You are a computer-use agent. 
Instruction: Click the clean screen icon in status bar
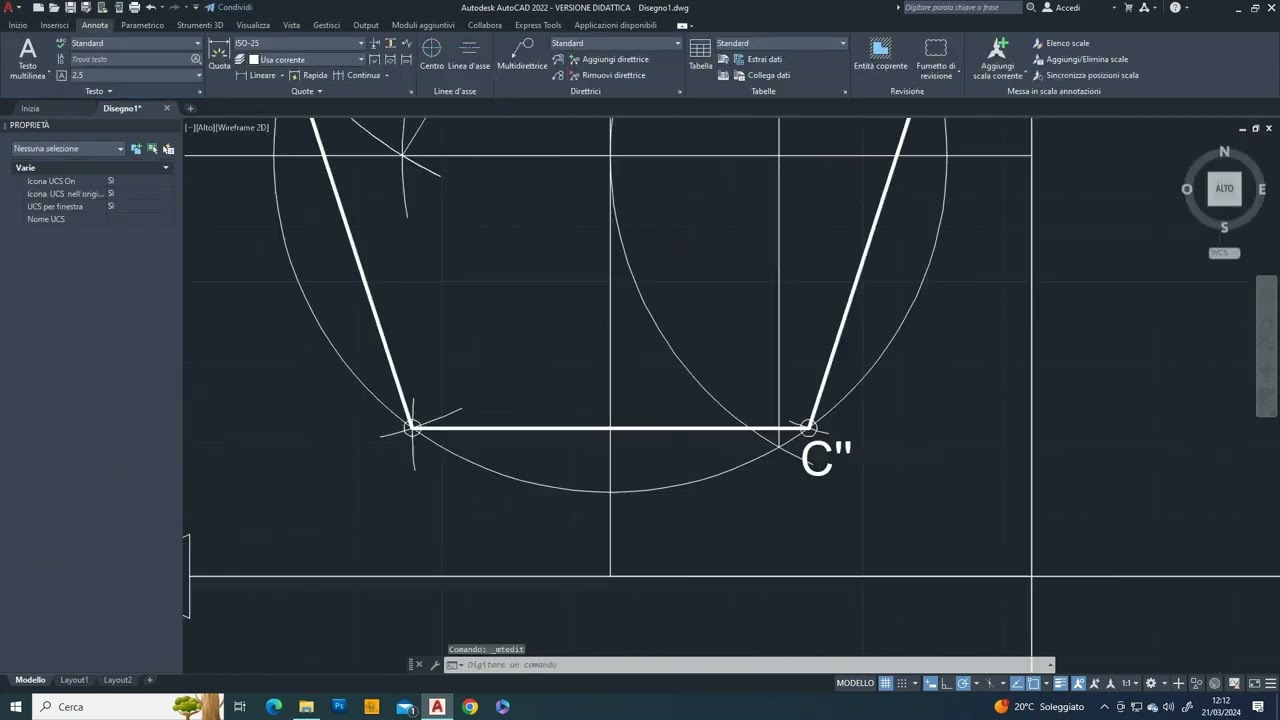coord(1254,683)
